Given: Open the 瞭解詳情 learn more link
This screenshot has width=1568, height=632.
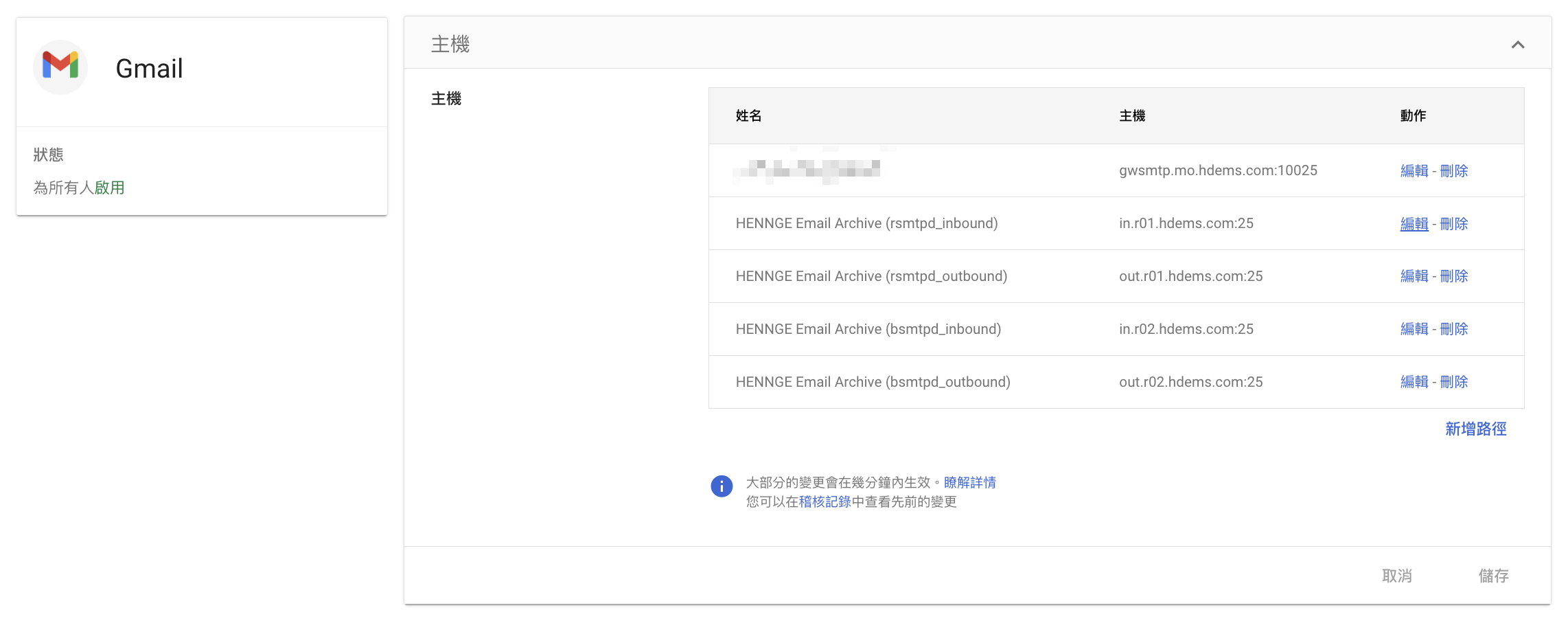Looking at the screenshot, I should 970,482.
